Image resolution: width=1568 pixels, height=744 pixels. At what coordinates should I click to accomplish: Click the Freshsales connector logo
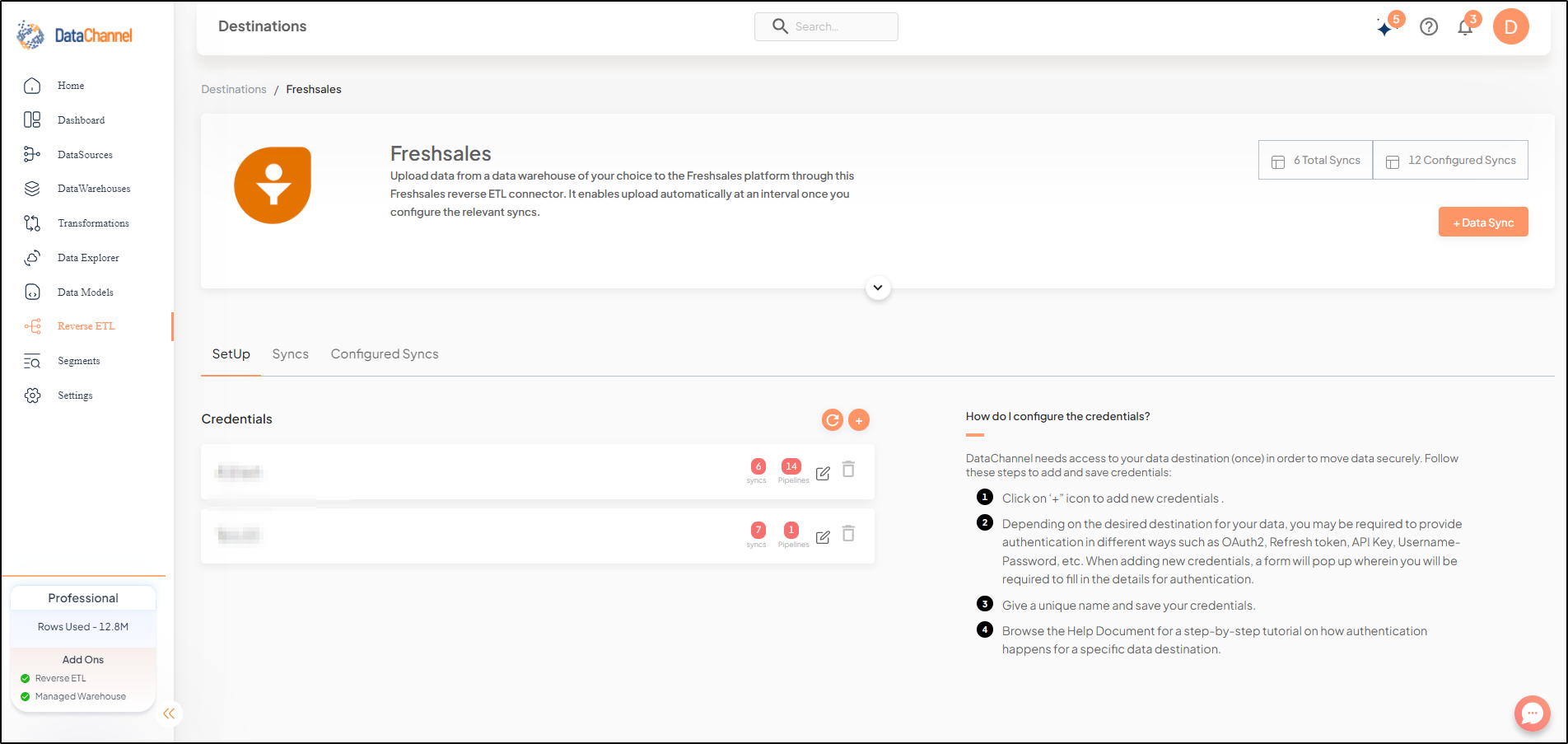(x=273, y=185)
